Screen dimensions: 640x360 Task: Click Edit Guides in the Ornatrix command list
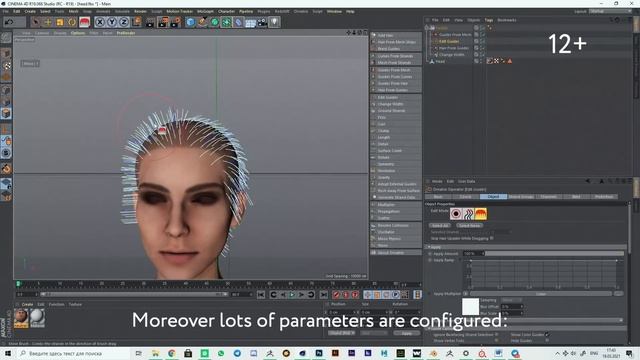pyautogui.click(x=396, y=97)
